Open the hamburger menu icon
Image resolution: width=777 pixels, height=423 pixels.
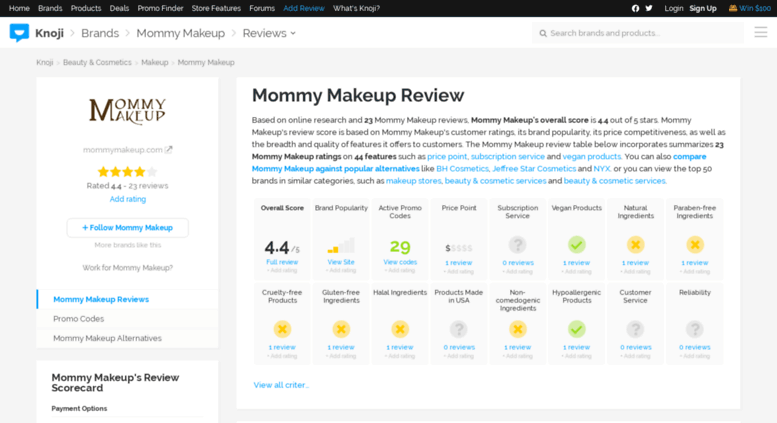tap(760, 33)
